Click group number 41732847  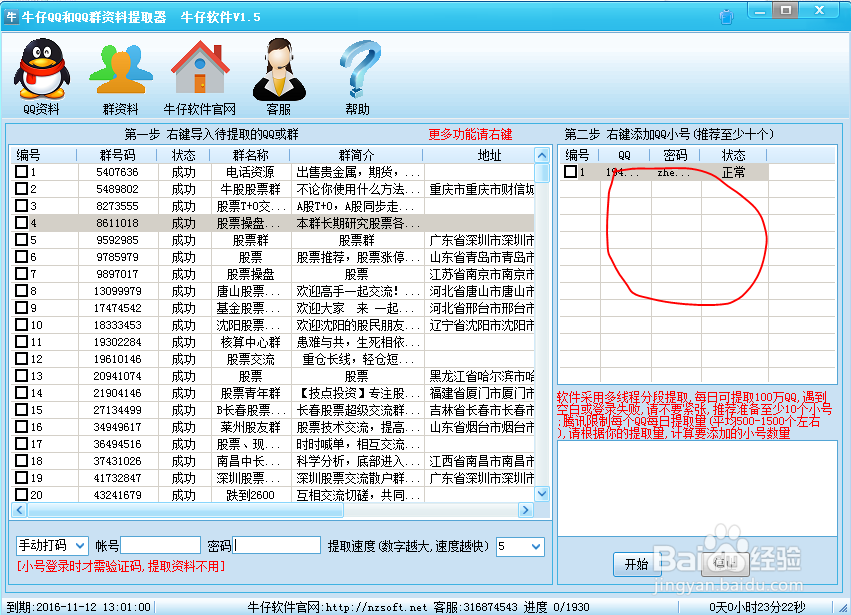pos(117,478)
